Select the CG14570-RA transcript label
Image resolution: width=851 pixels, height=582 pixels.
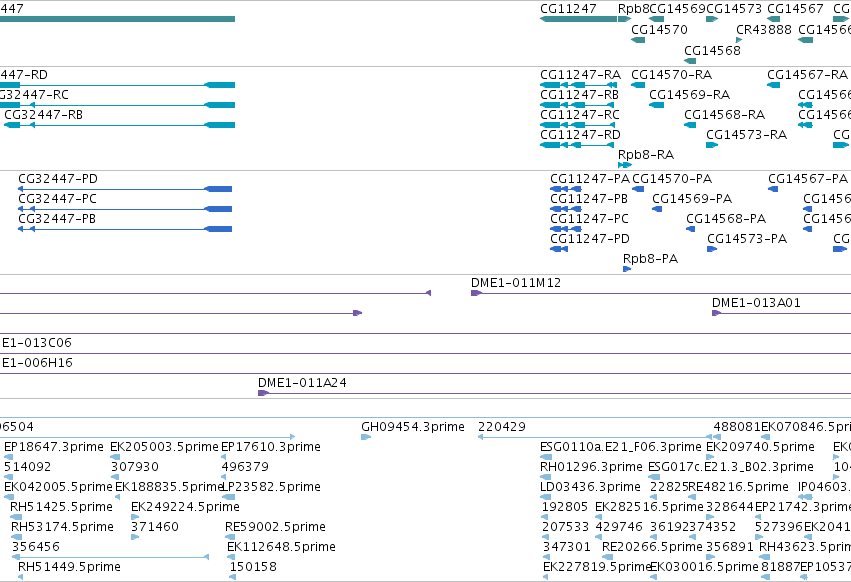tap(671, 74)
